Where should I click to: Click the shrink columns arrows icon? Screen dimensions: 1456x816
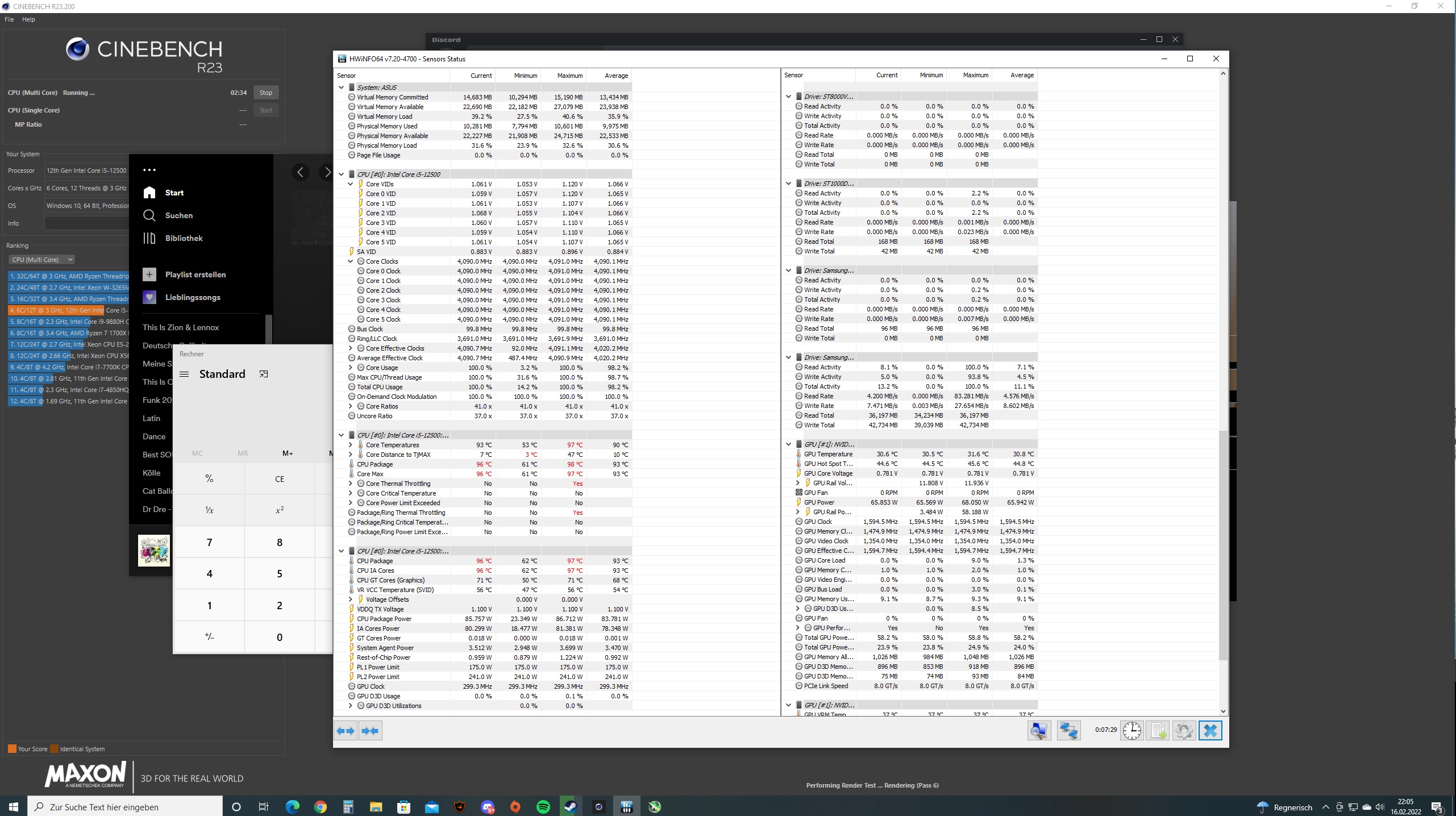click(371, 731)
